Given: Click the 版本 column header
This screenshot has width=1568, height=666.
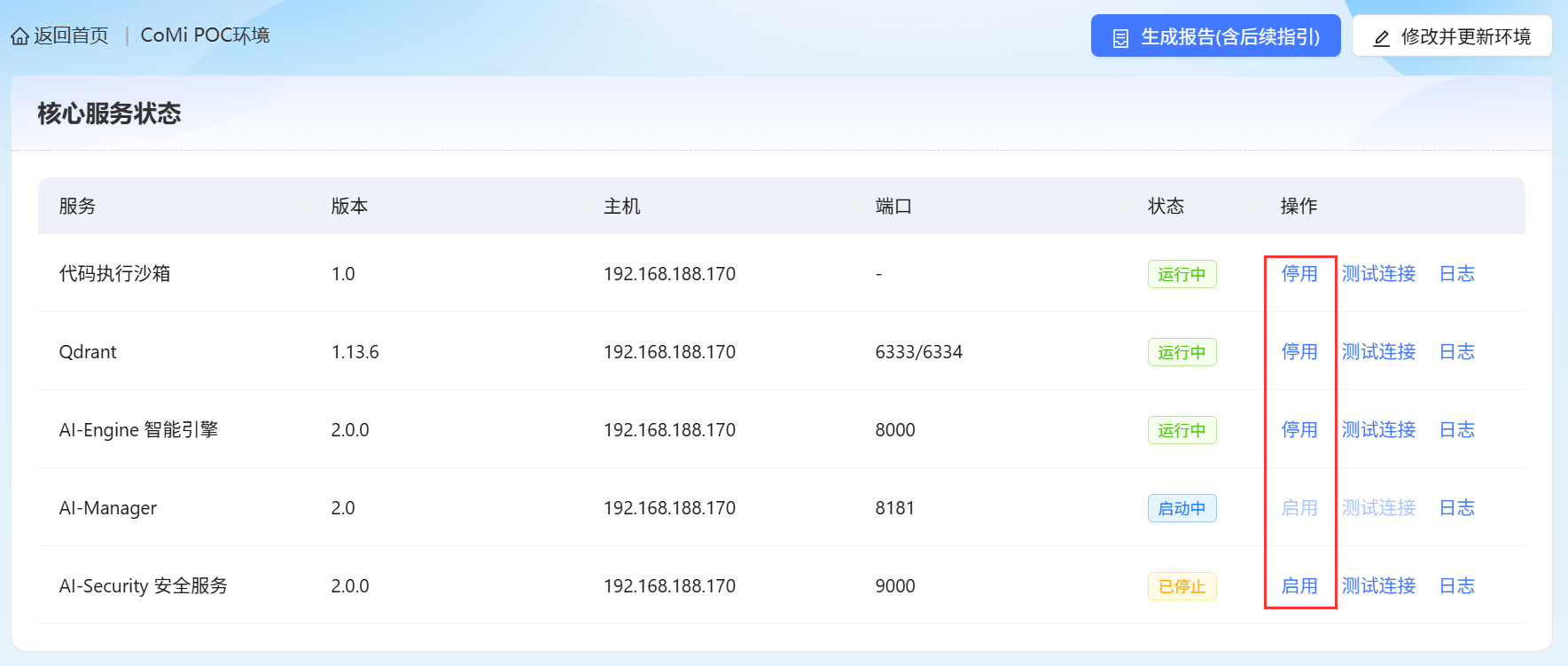Looking at the screenshot, I should coord(349,206).
